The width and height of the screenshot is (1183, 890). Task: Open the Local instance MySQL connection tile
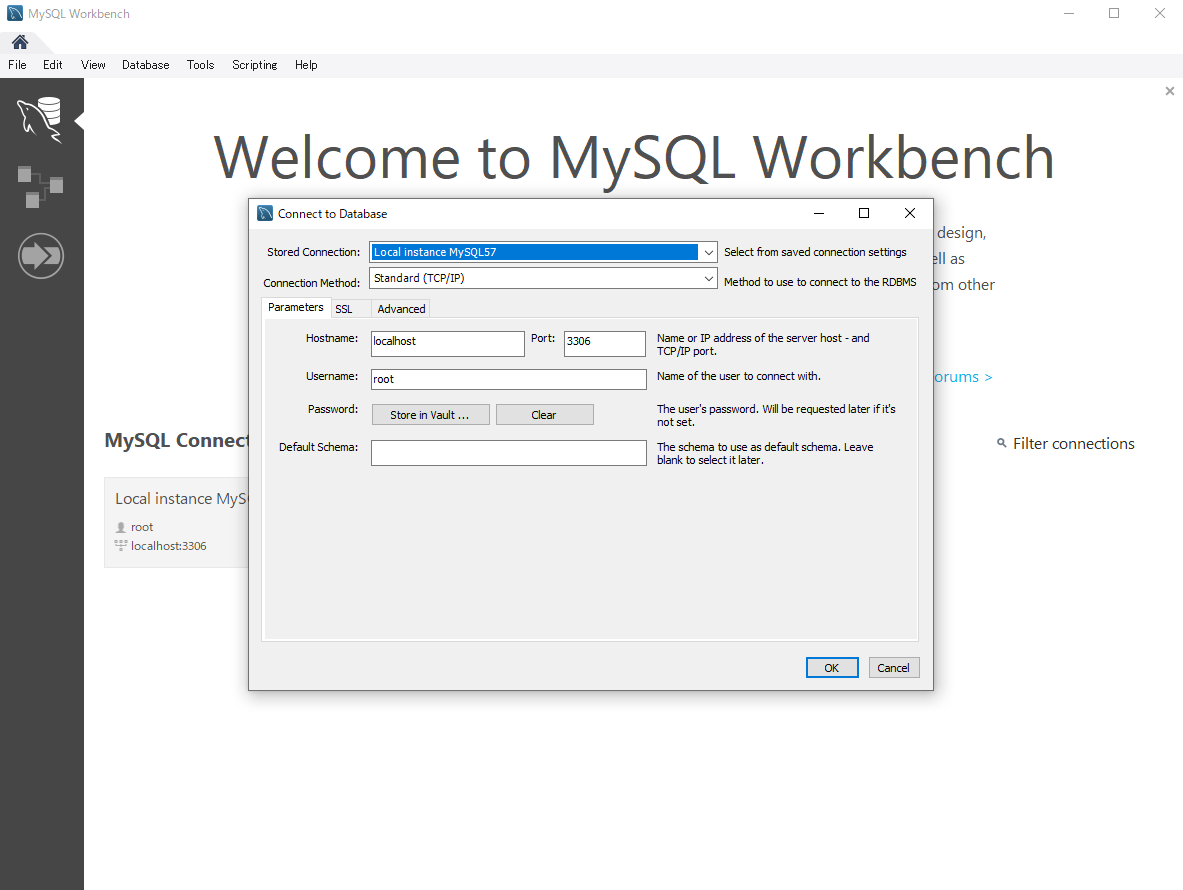click(177, 522)
